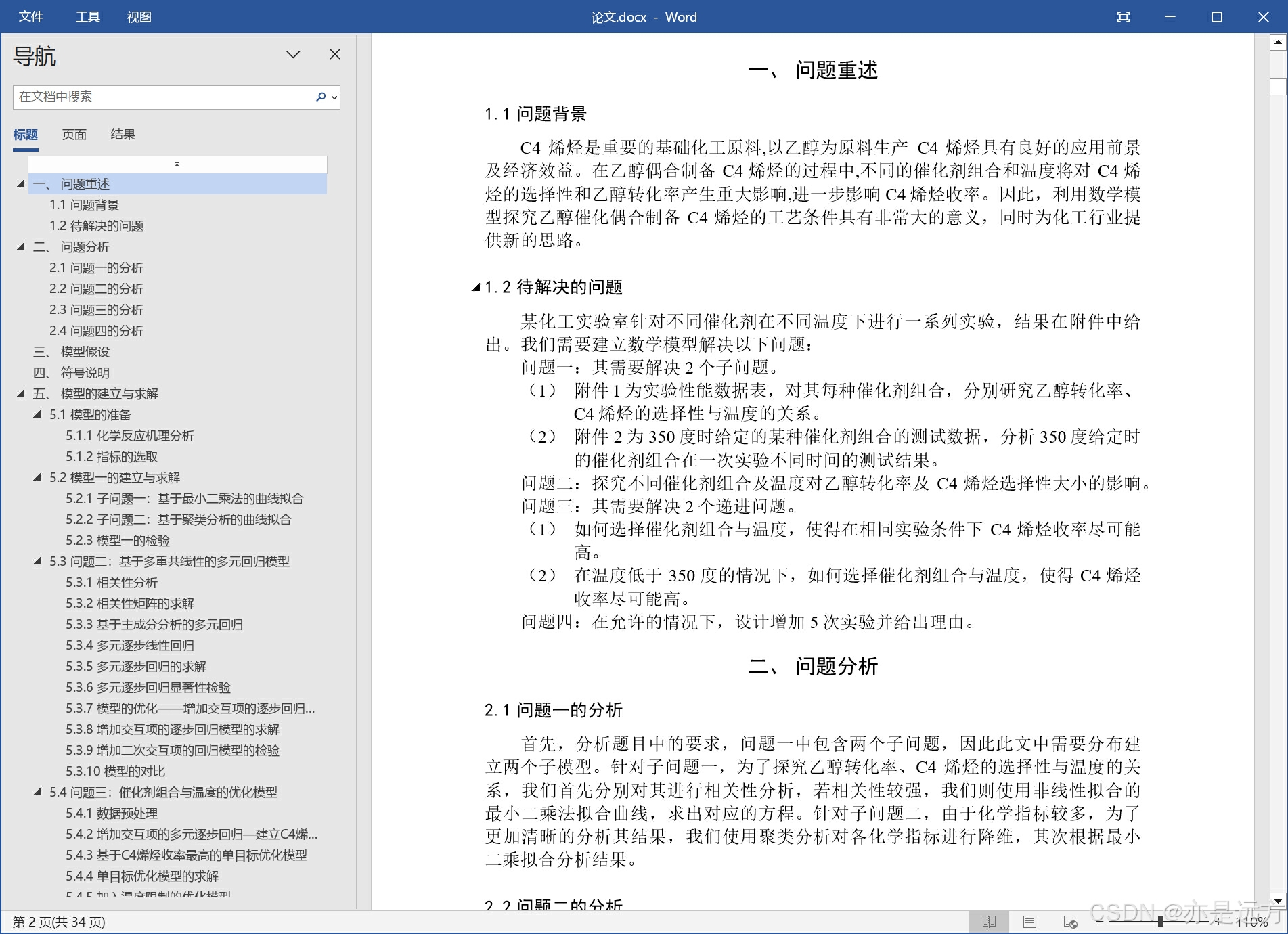Go to heading 5.3.6 多元逐步回归显著性检验
This screenshot has width=1288, height=934.
point(148,687)
